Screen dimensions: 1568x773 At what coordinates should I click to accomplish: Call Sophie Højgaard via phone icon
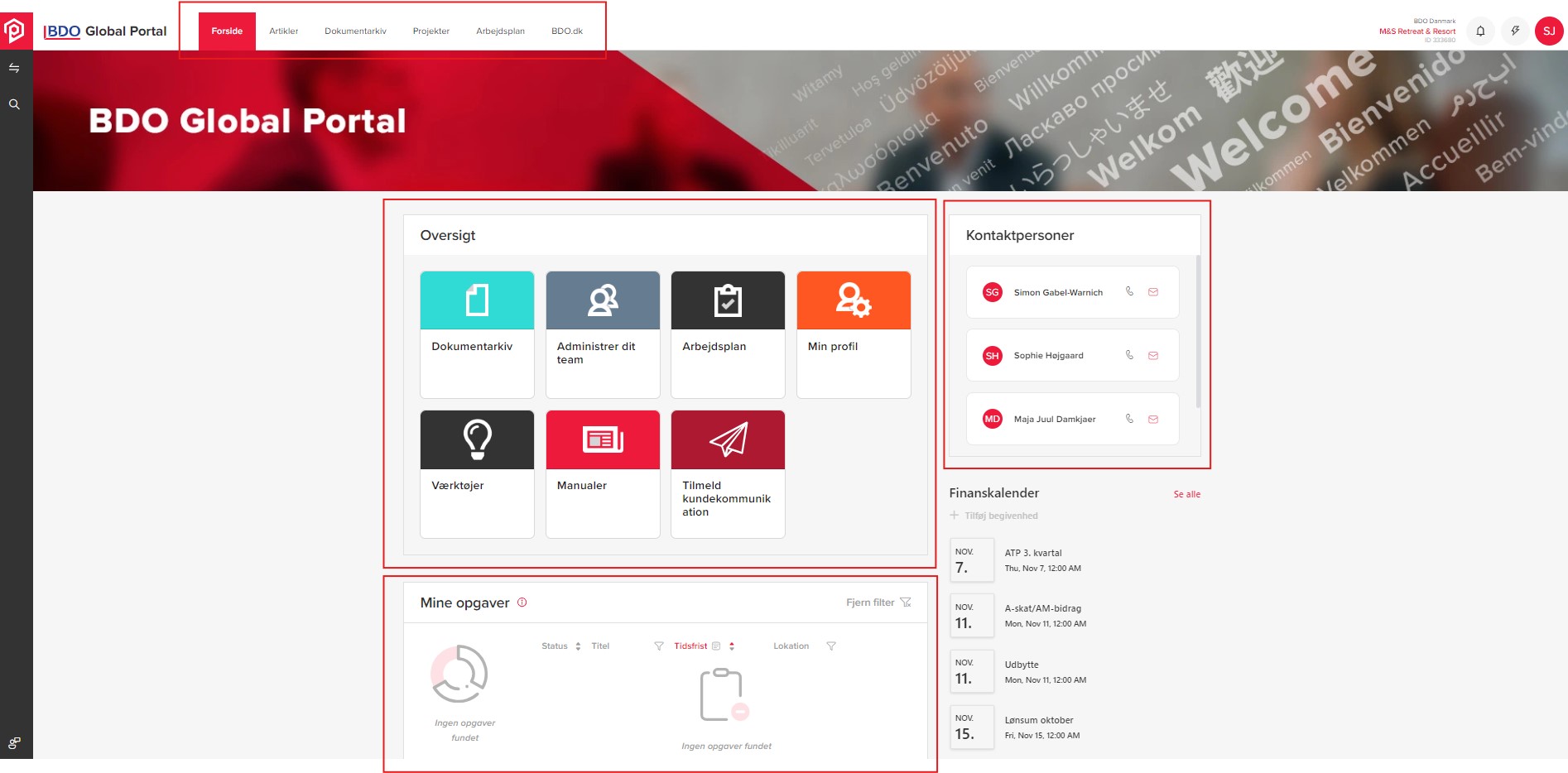click(1129, 355)
